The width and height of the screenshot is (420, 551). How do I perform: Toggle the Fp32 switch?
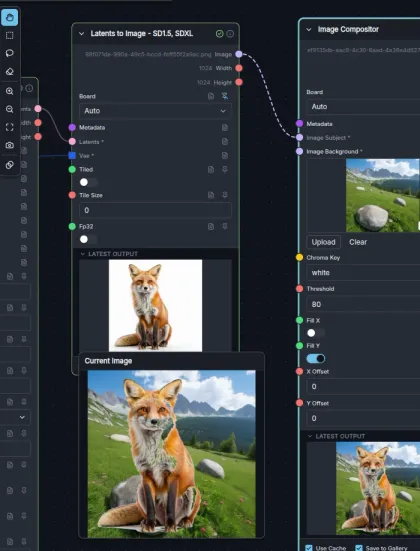click(x=88, y=239)
